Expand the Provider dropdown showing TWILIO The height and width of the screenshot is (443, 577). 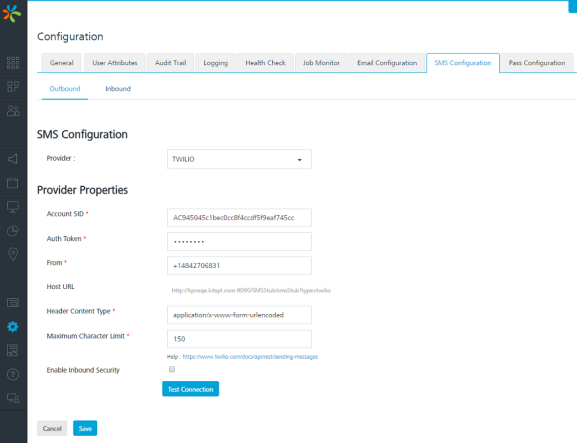pyautogui.click(x=239, y=159)
